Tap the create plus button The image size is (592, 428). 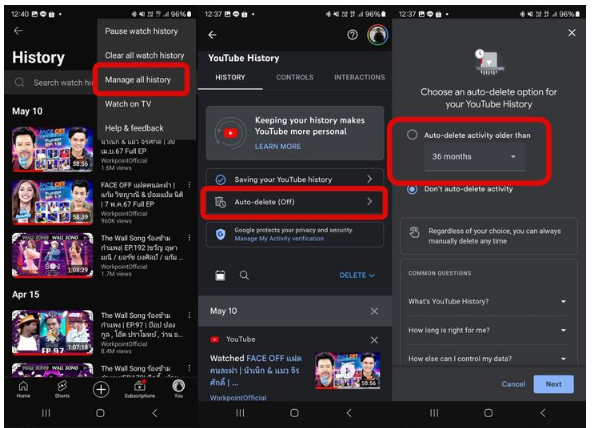click(x=101, y=389)
